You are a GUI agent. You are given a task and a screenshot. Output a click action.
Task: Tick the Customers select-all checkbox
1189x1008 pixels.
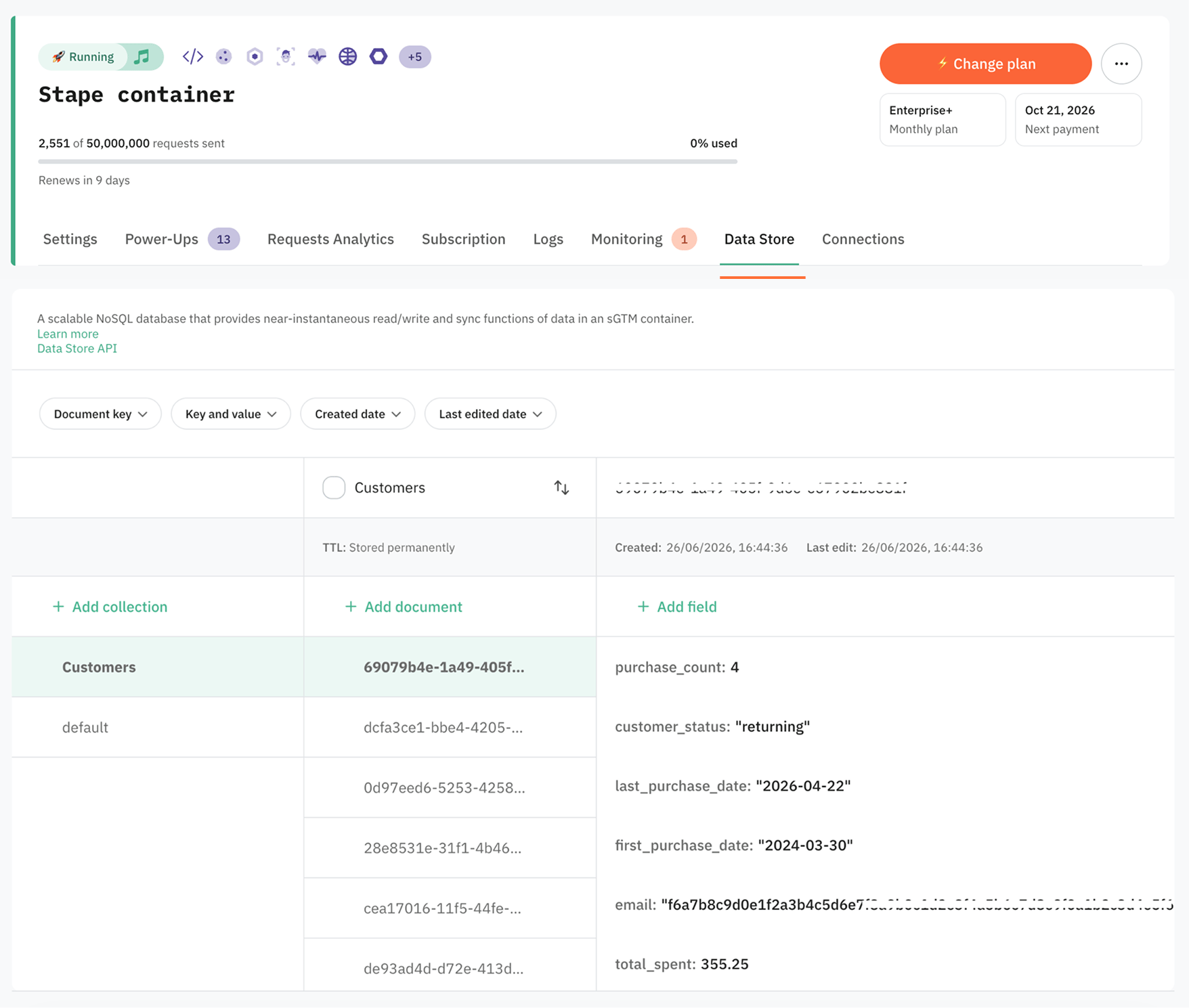(x=334, y=487)
